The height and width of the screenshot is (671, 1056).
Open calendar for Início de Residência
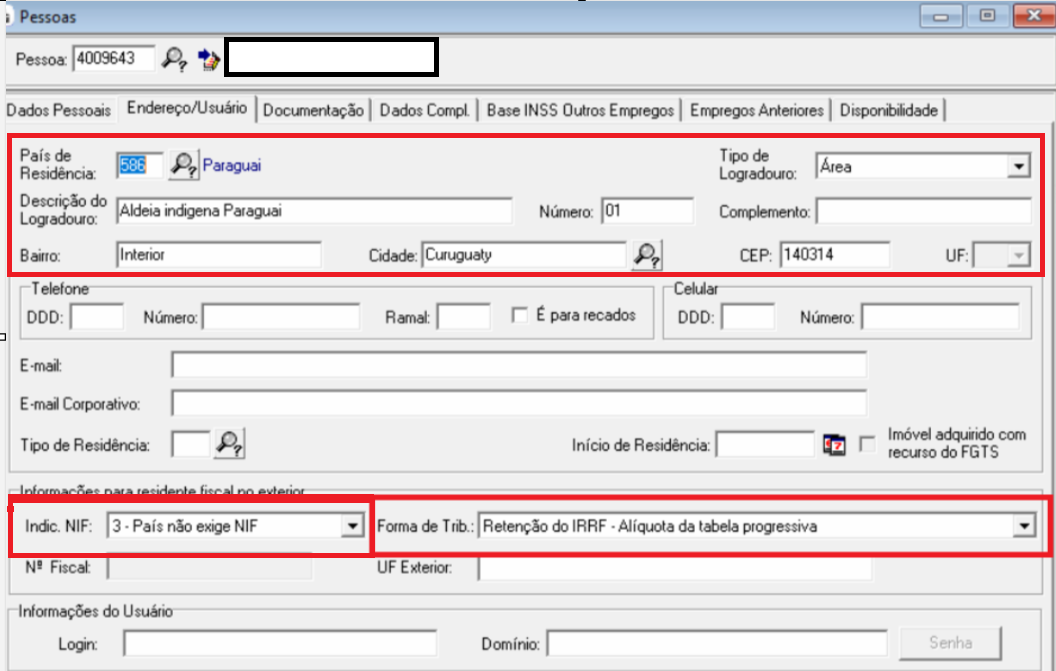[x=834, y=444]
